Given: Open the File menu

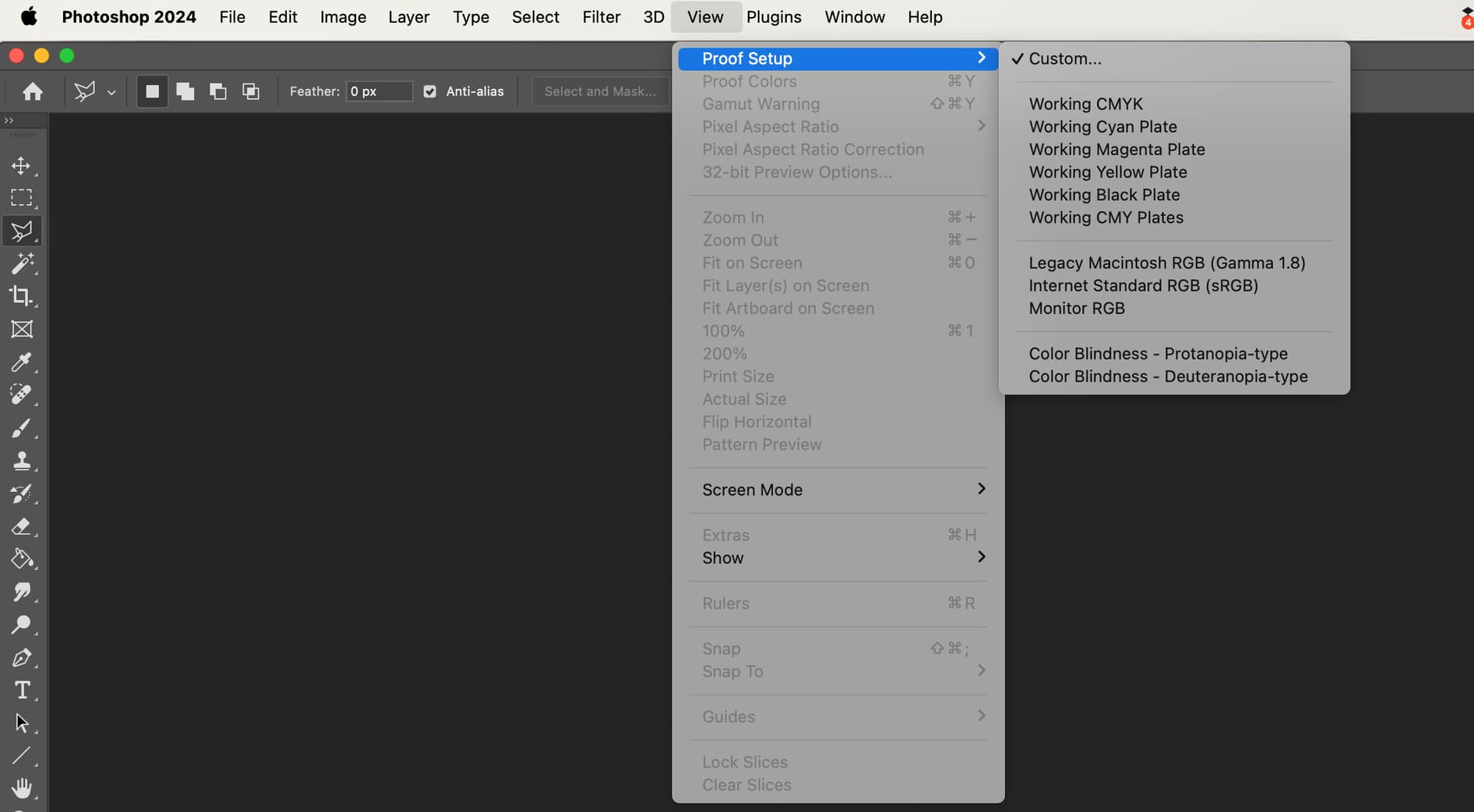Looking at the screenshot, I should (232, 17).
